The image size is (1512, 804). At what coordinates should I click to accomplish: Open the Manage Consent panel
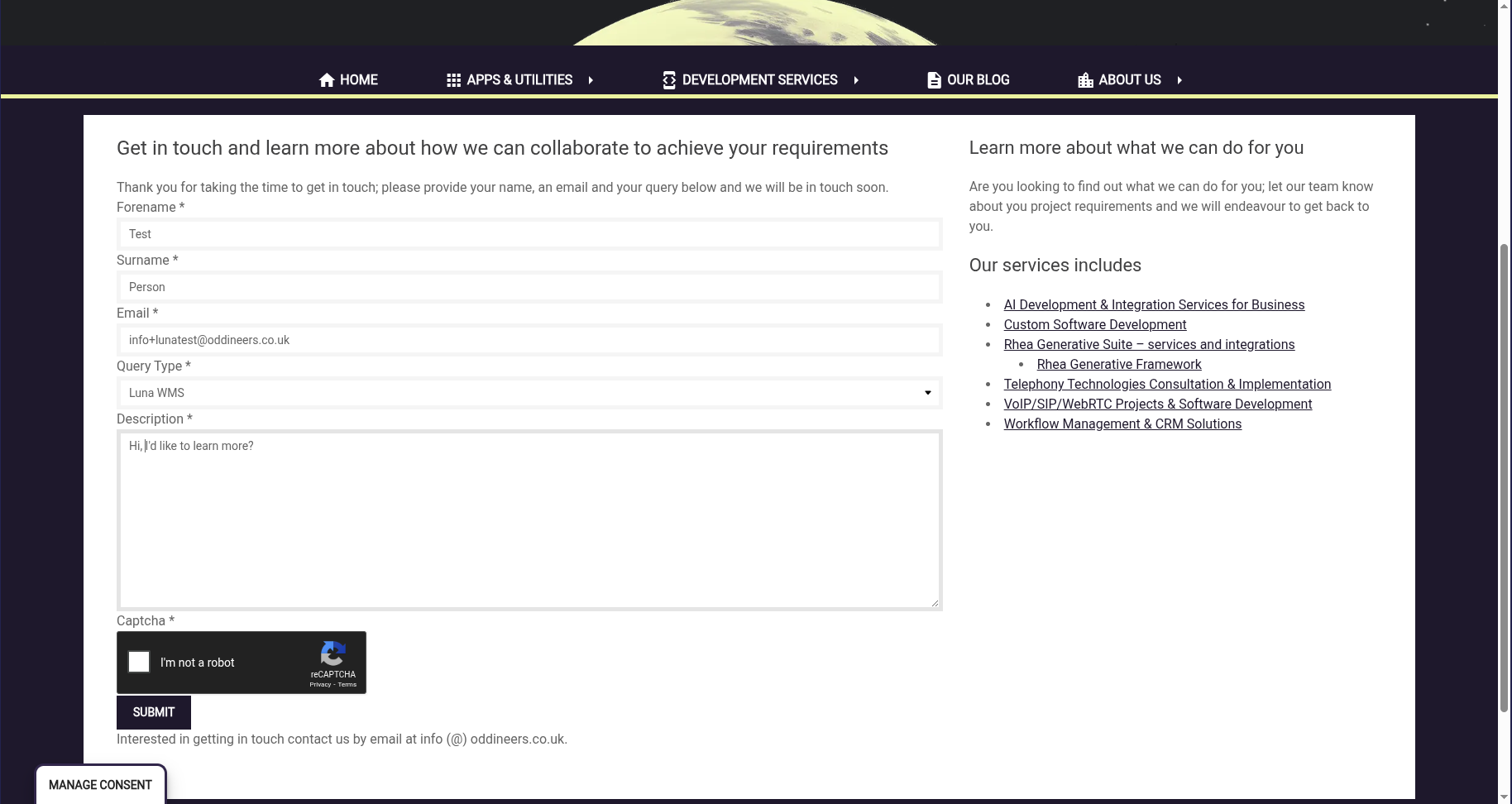tap(101, 785)
